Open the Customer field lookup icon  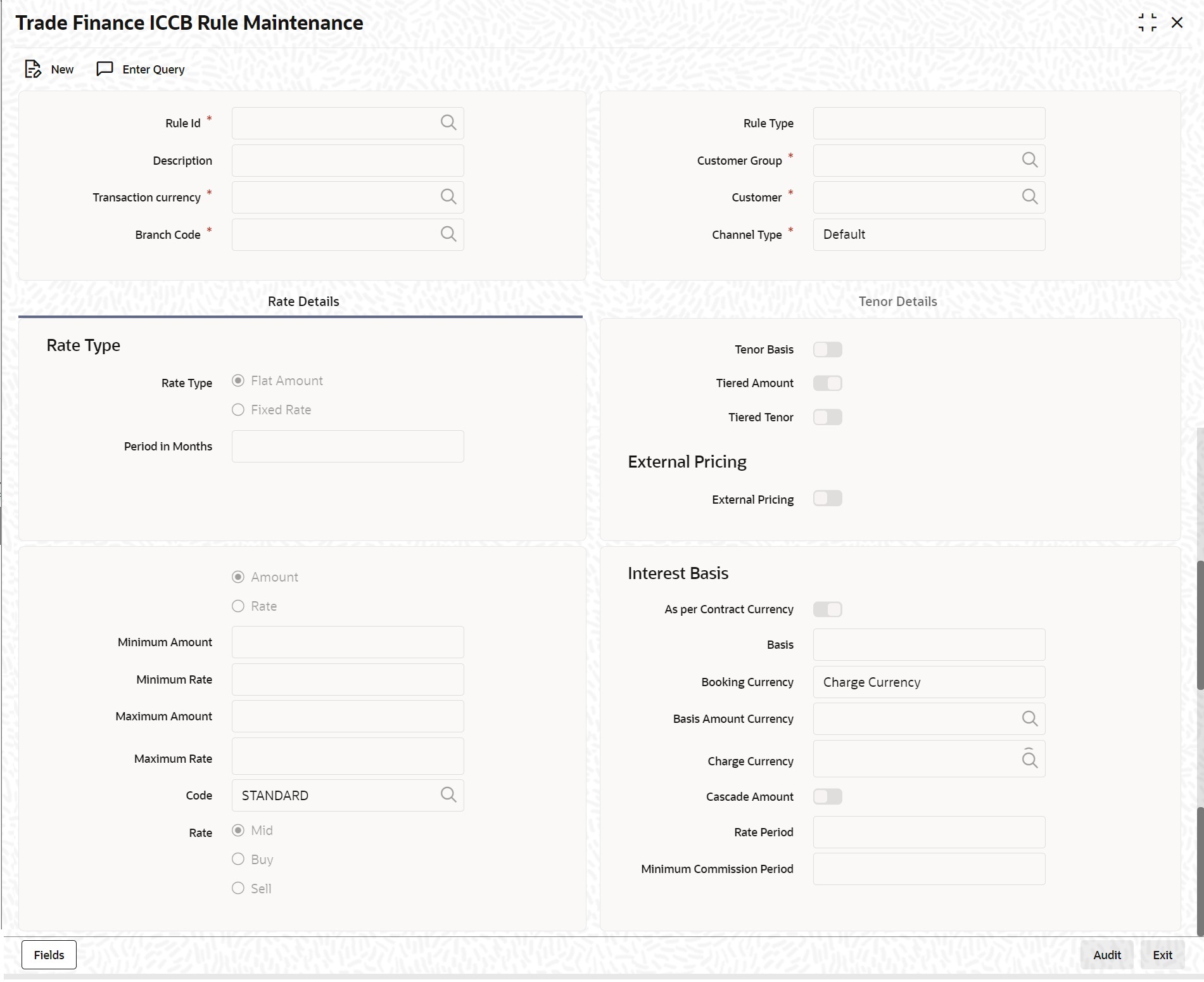[x=1029, y=197]
